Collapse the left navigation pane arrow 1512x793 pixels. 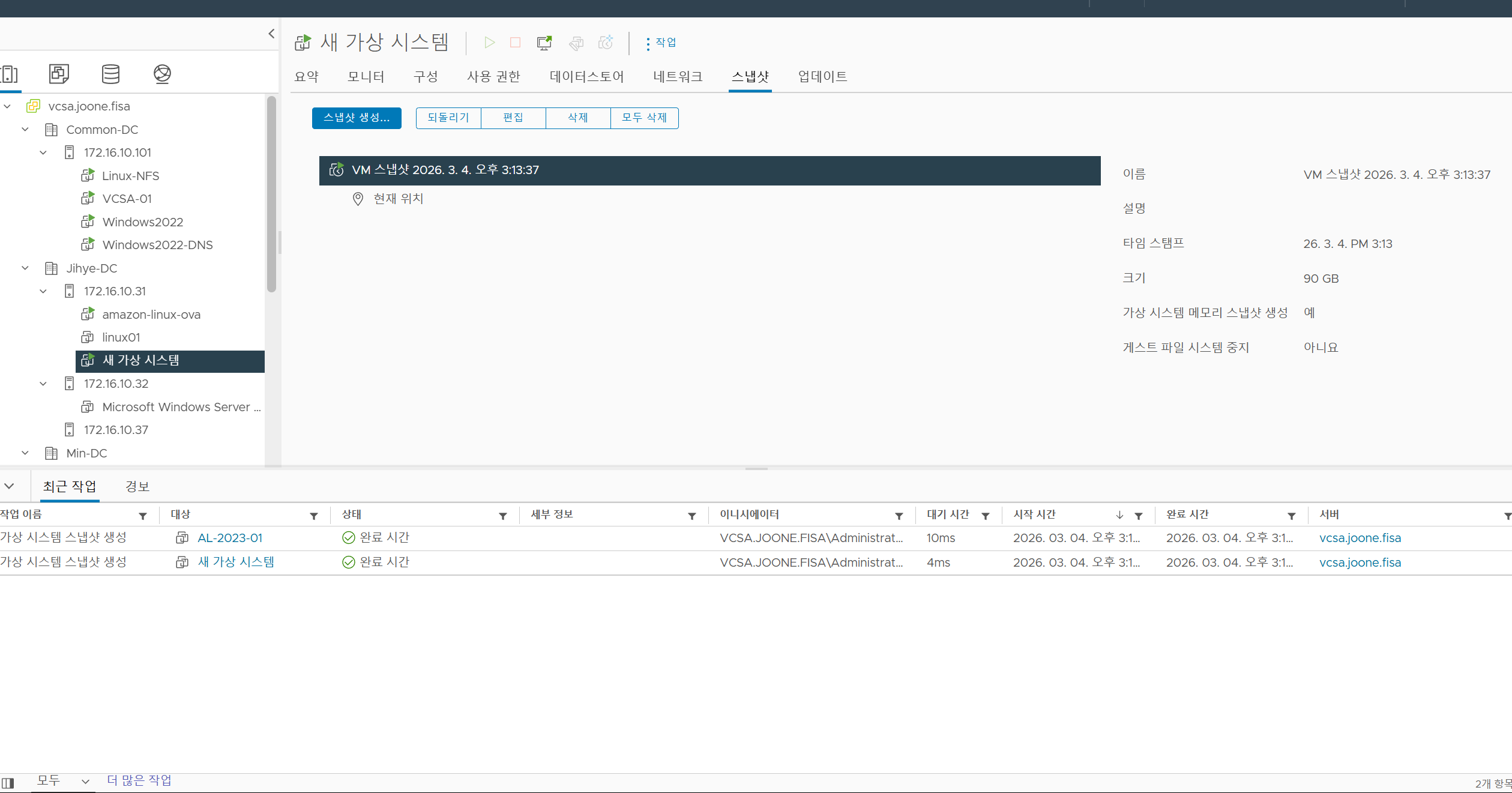tap(271, 34)
